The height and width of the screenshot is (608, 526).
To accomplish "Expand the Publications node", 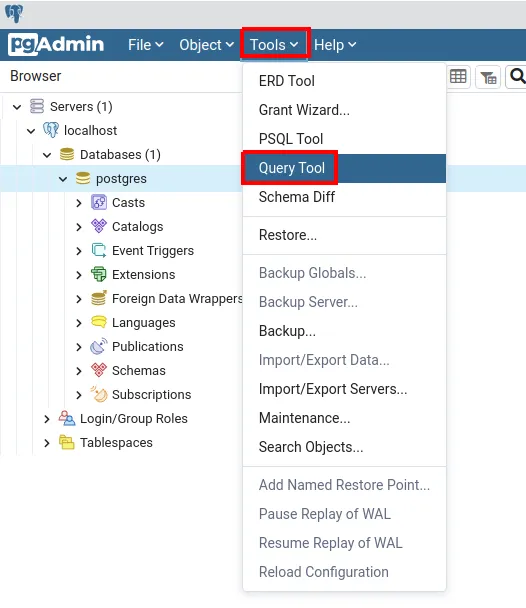I will pos(79,347).
